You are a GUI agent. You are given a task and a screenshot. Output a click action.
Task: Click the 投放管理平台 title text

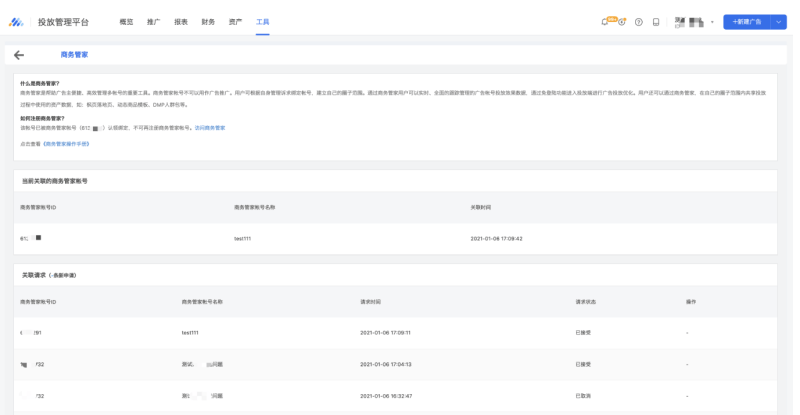63,22
